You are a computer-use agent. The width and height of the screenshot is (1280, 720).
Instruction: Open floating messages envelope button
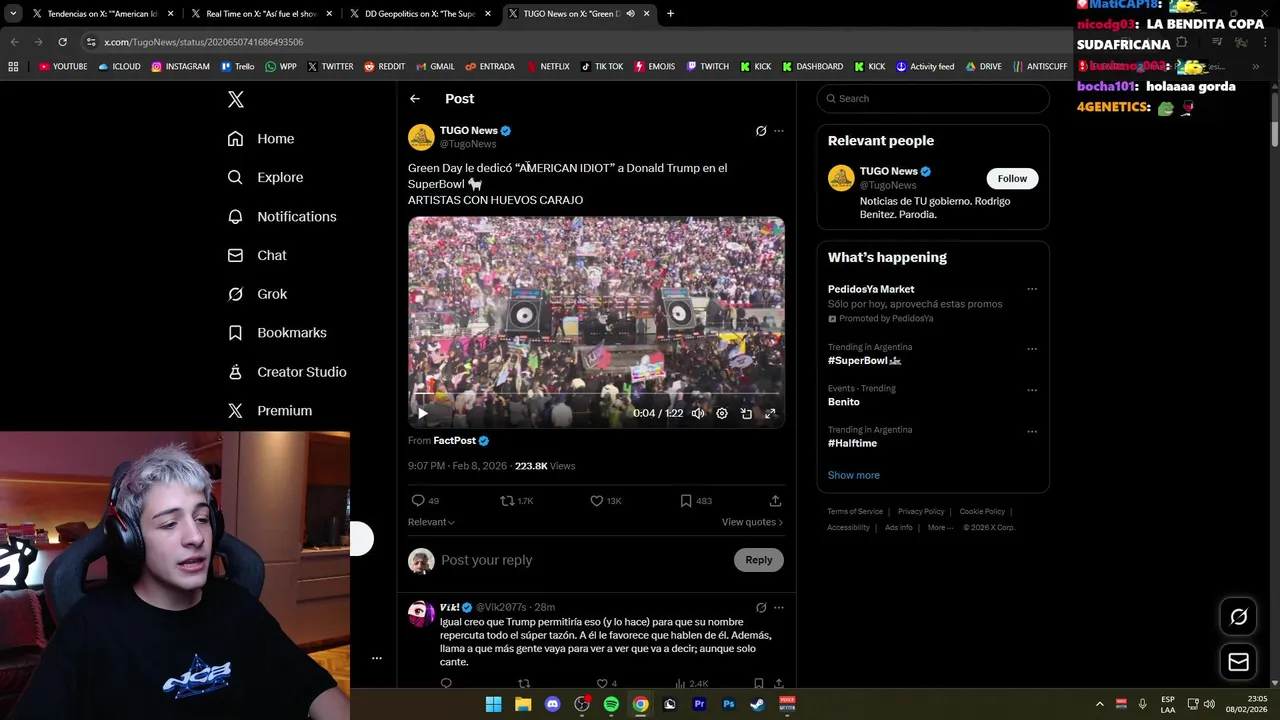coord(1238,662)
